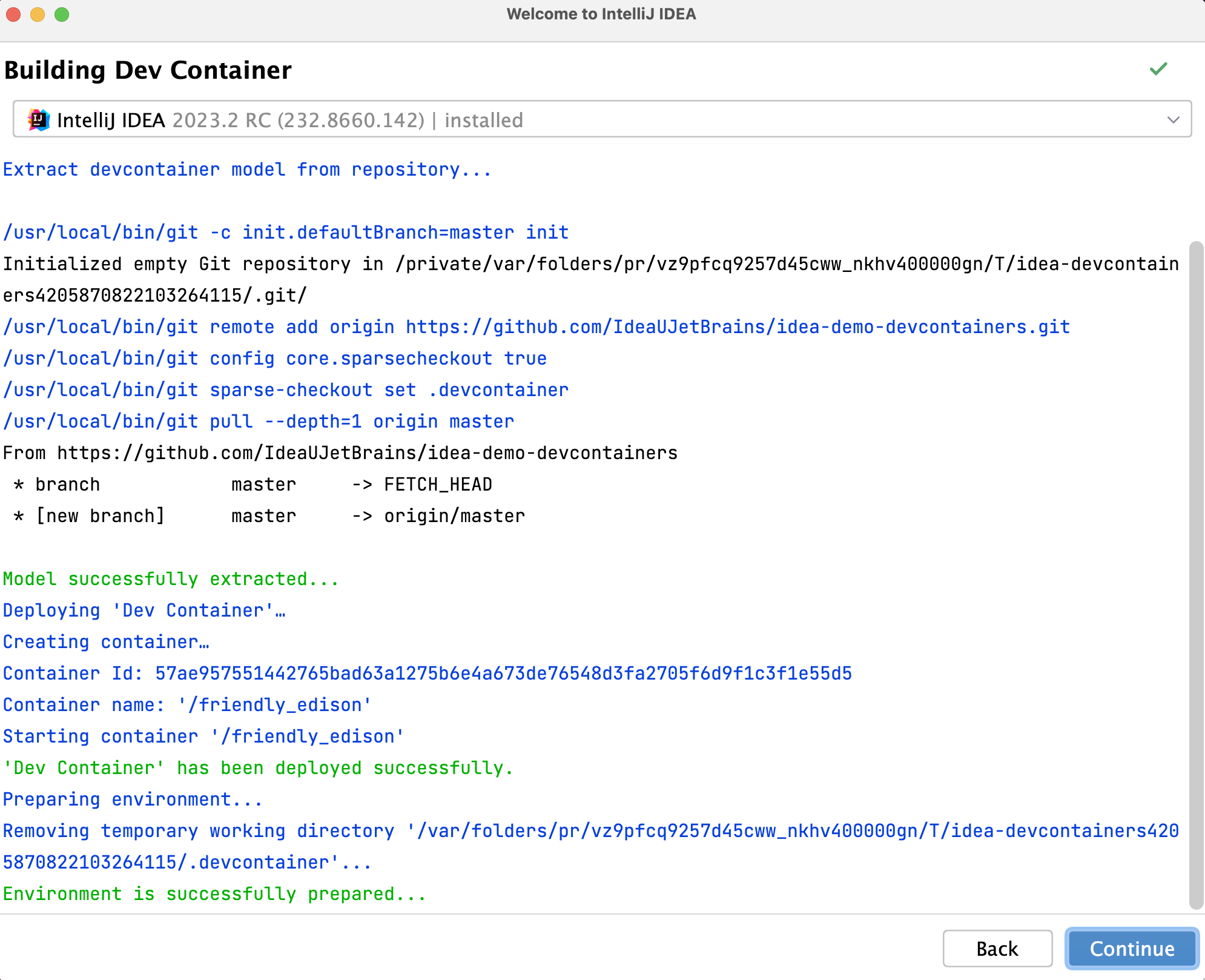This screenshot has height=980, width=1205.
Task: Click 'Extract devcontainer model from repository...' line
Action: pos(247,170)
